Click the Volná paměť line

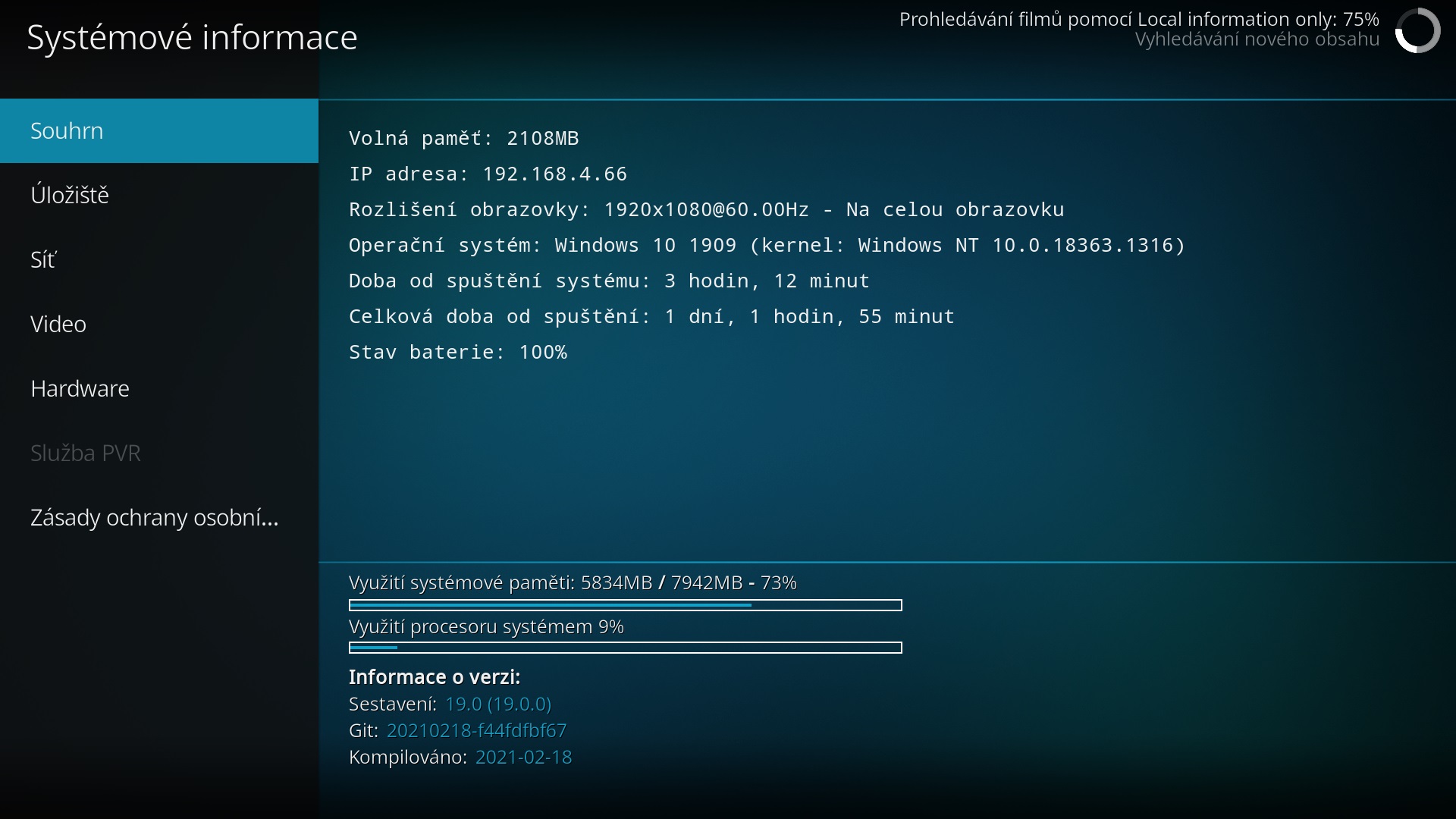[x=463, y=138]
